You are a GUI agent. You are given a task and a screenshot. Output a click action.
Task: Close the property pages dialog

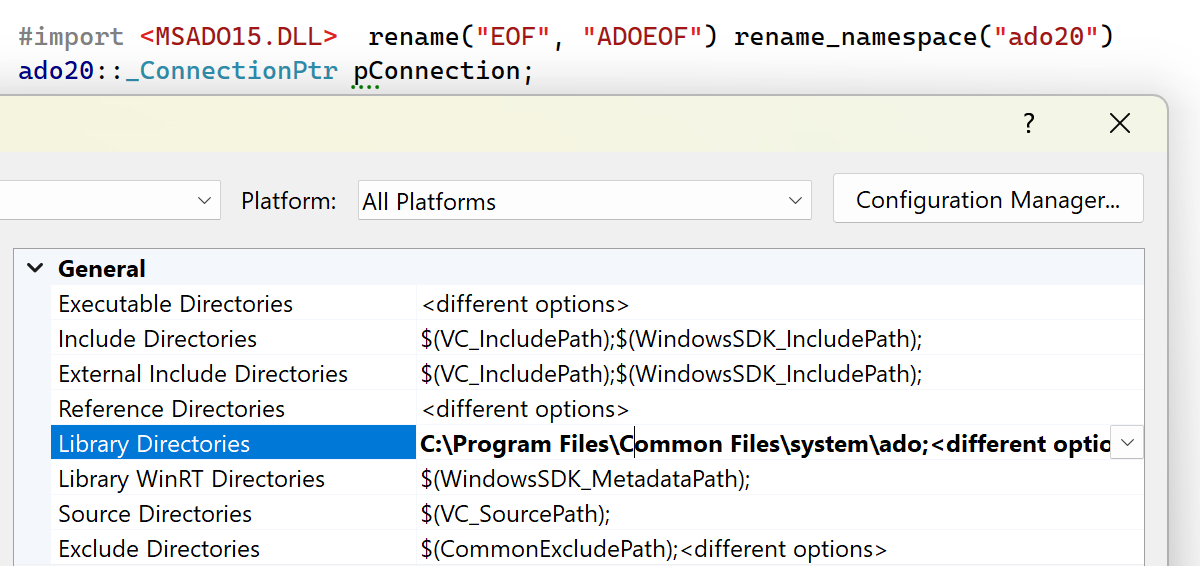(x=1120, y=124)
